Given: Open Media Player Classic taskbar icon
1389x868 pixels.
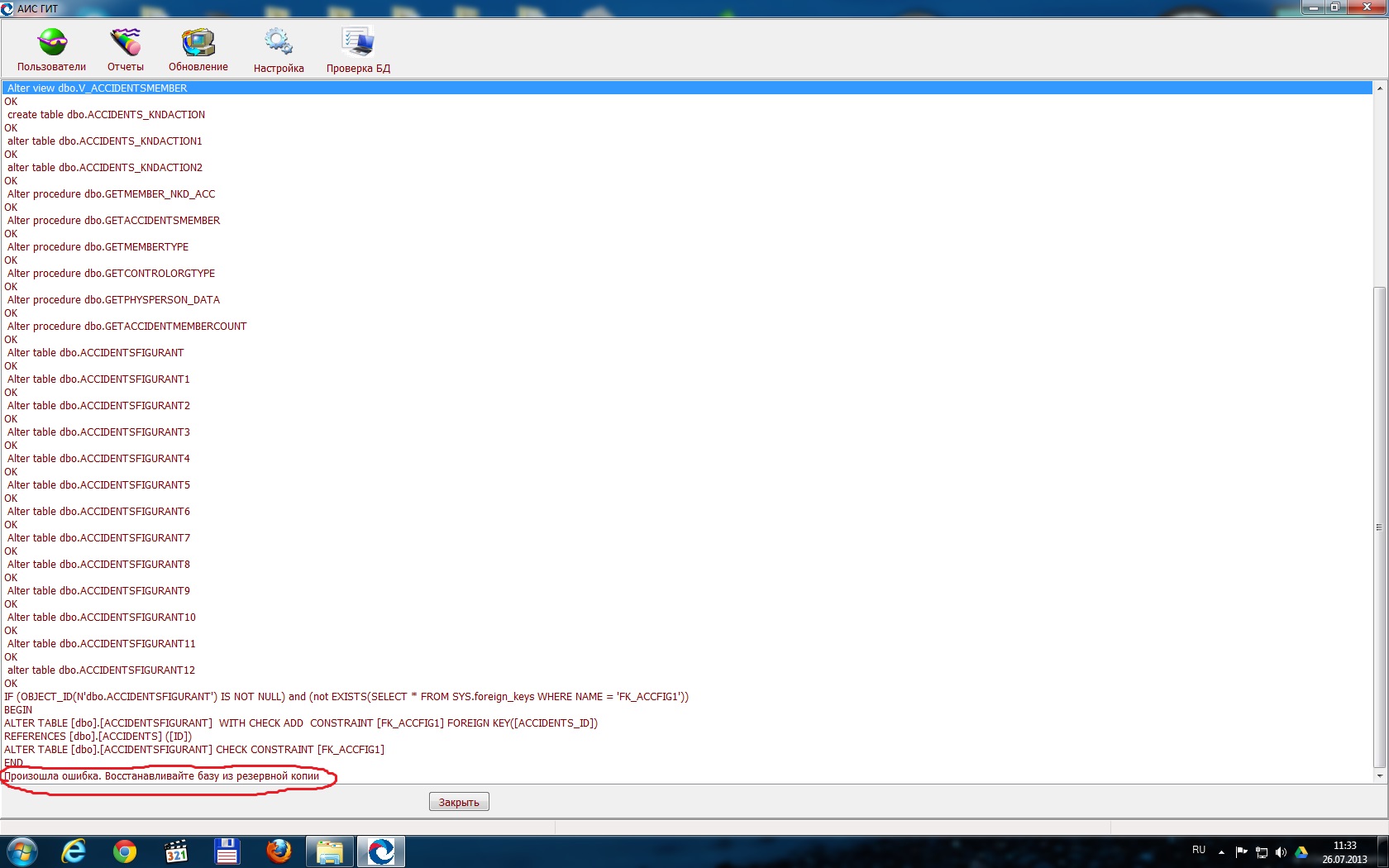Looking at the screenshot, I should (176, 851).
